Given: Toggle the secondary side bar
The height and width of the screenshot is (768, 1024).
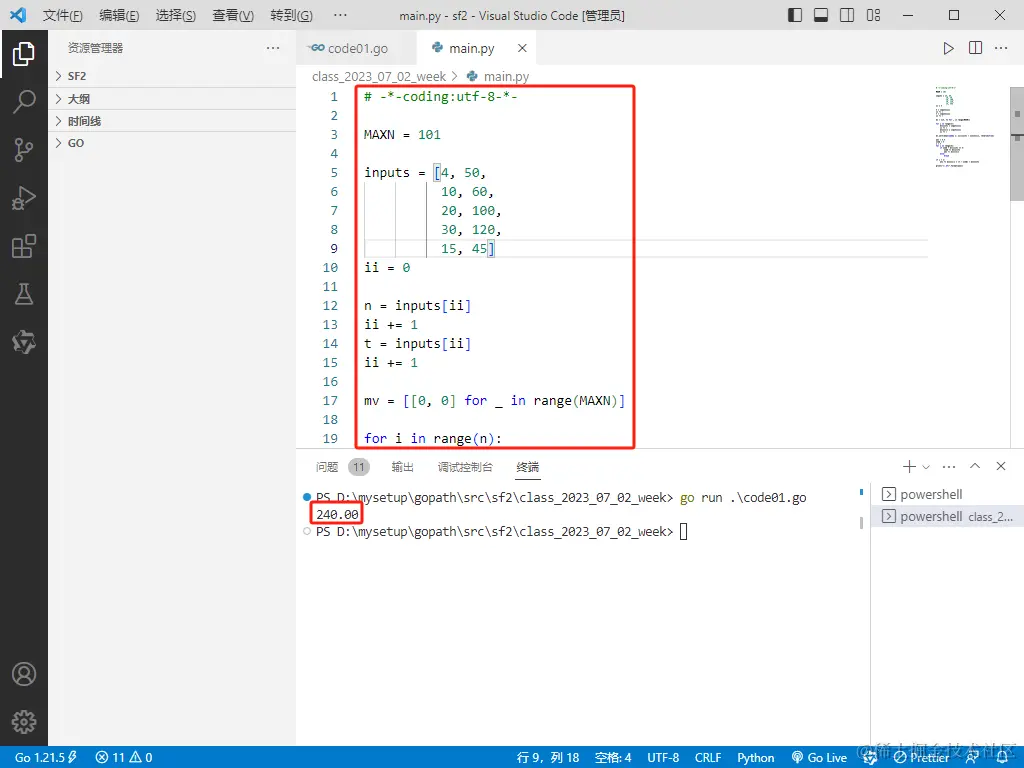Looking at the screenshot, I should point(847,15).
